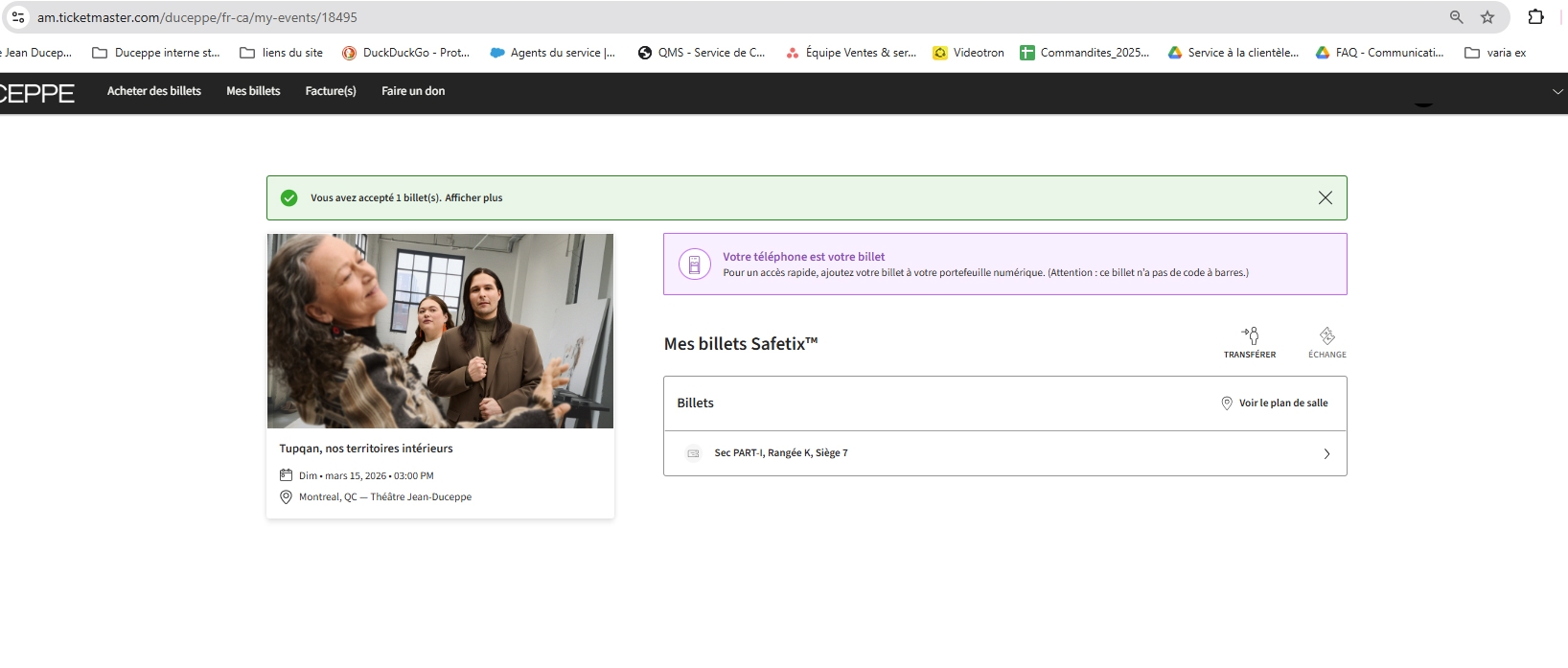The height and width of the screenshot is (668, 1568).
Task: Open the DuckDuckGo bookmark
Action: (405, 53)
